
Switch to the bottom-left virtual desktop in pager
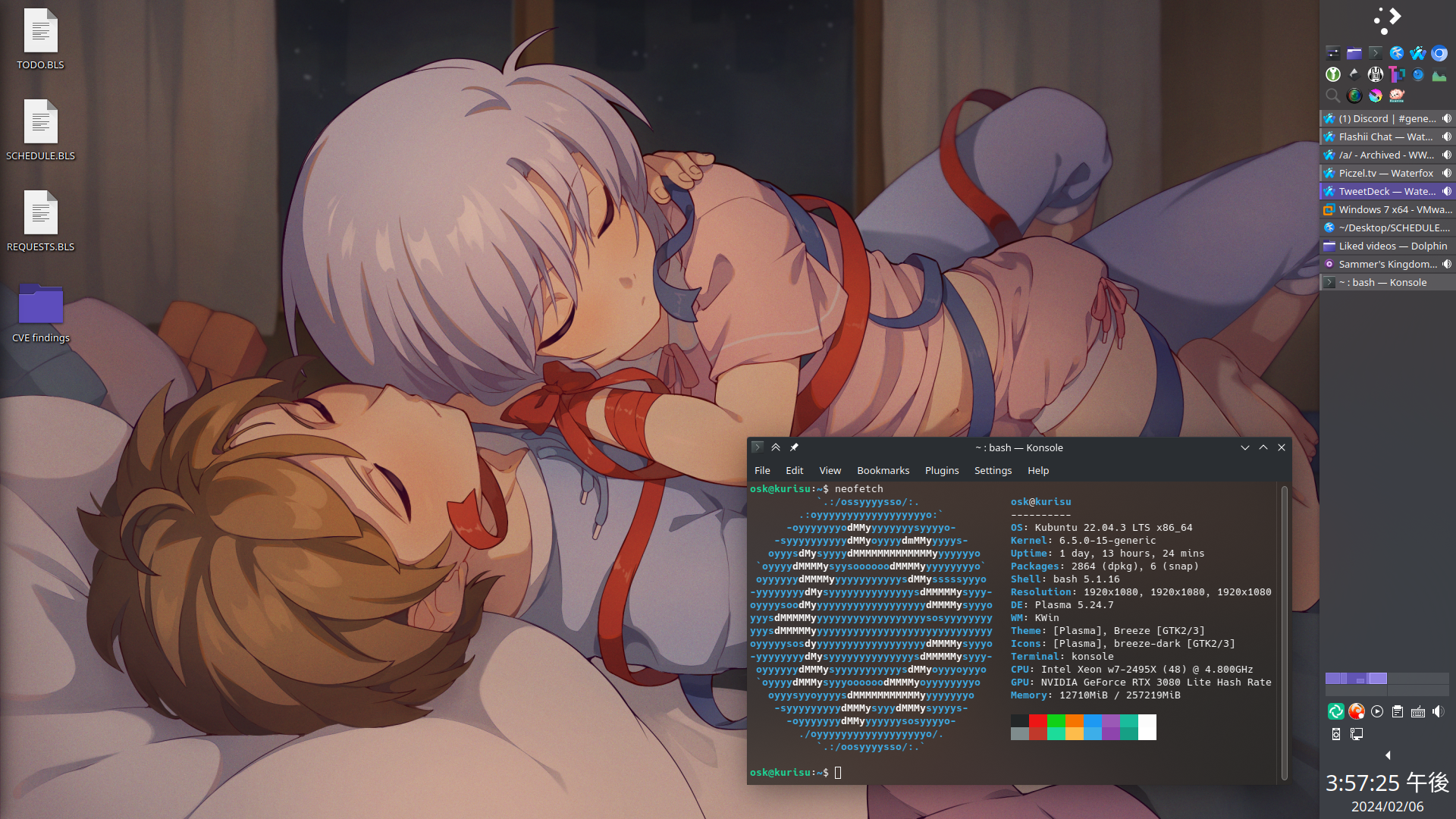[x=1356, y=690]
